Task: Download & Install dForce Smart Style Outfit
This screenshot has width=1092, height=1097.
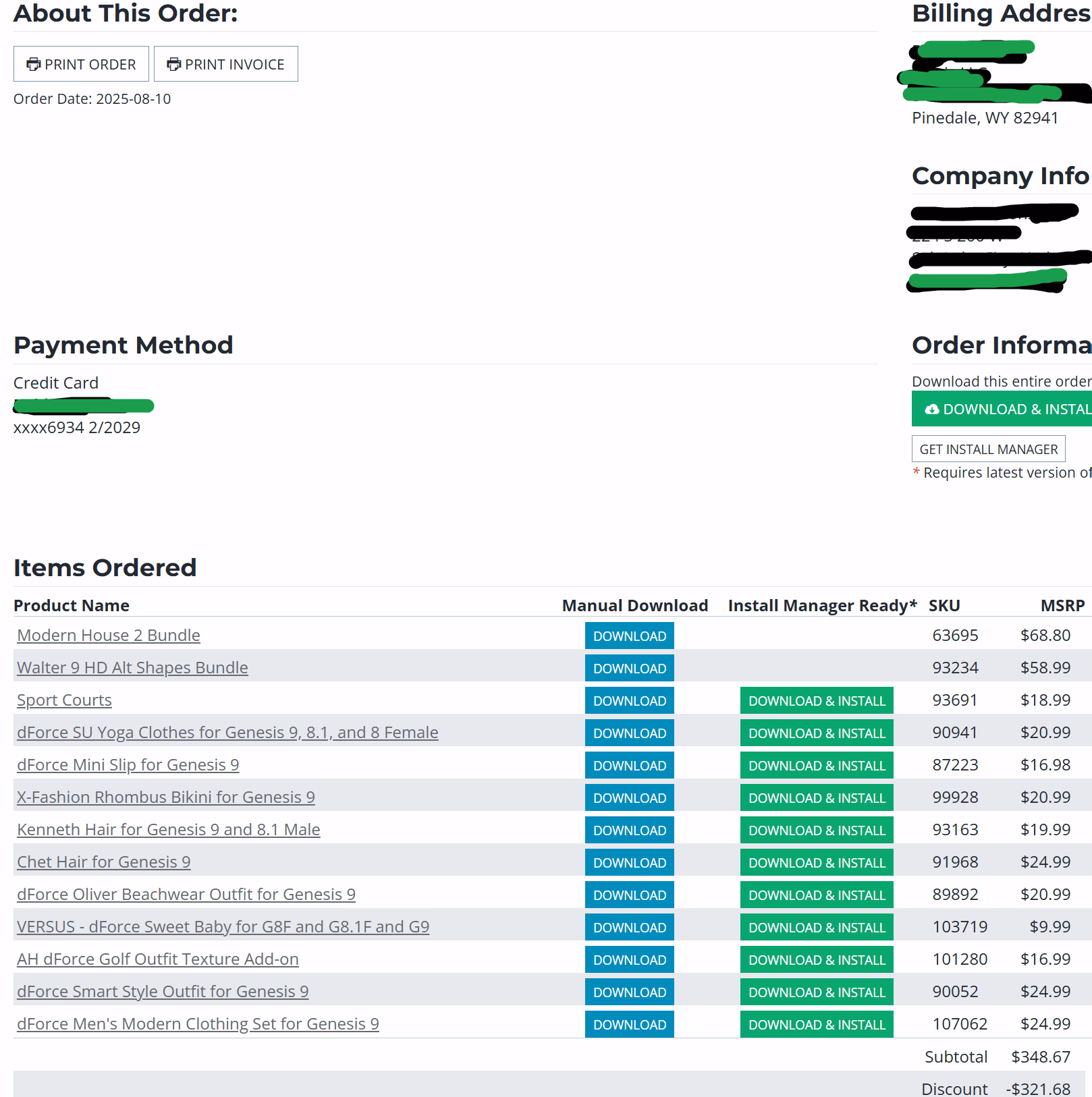Action: (817, 992)
